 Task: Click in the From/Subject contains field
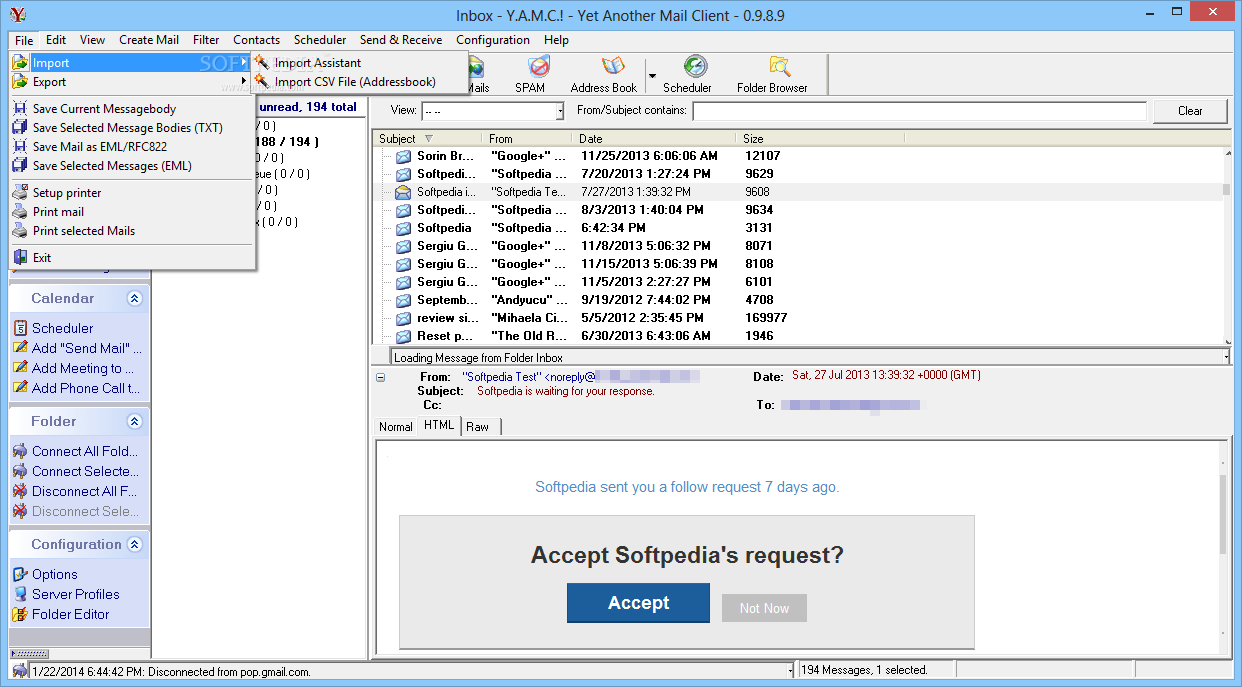(x=919, y=111)
